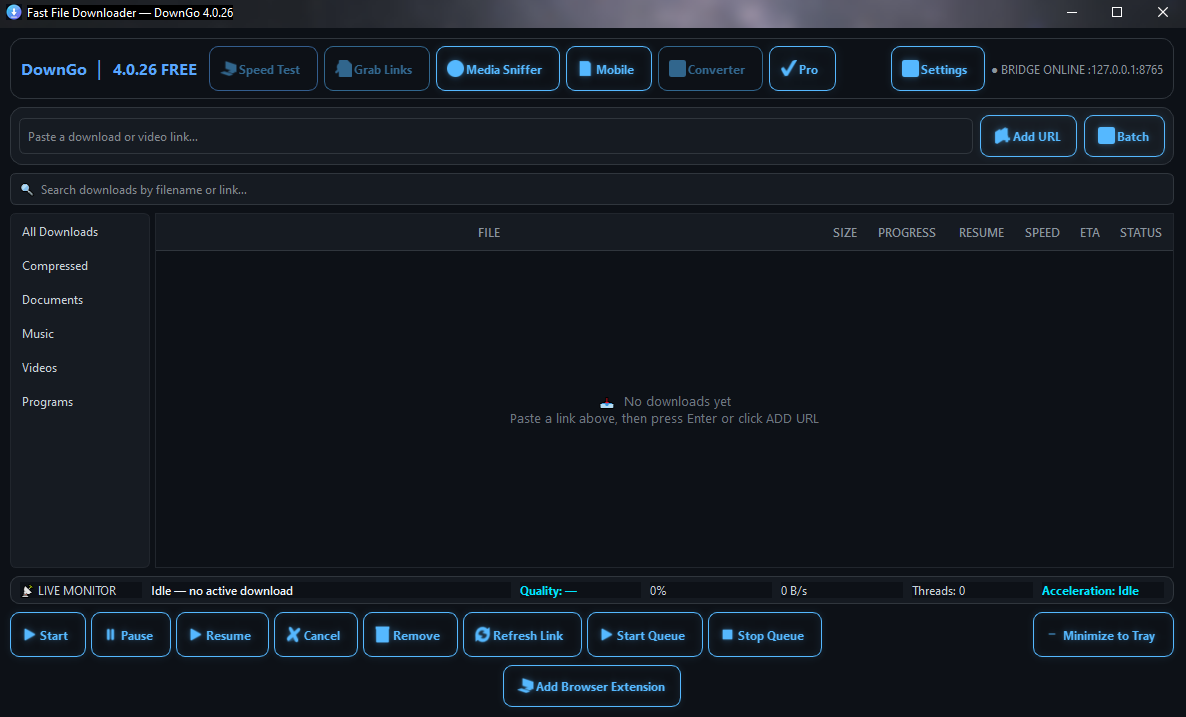Click Minimize to Tray
The height and width of the screenshot is (717, 1186).
[1103, 635]
